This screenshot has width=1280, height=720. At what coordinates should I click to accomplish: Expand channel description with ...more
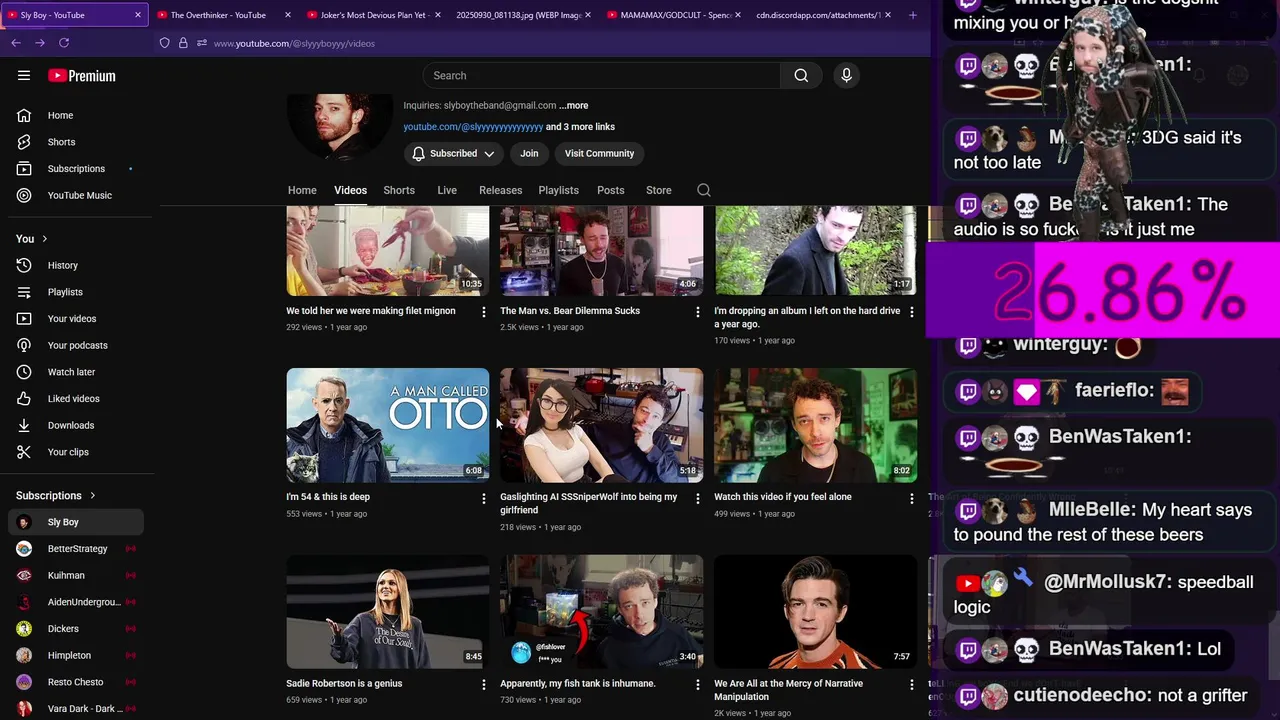[574, 105]
